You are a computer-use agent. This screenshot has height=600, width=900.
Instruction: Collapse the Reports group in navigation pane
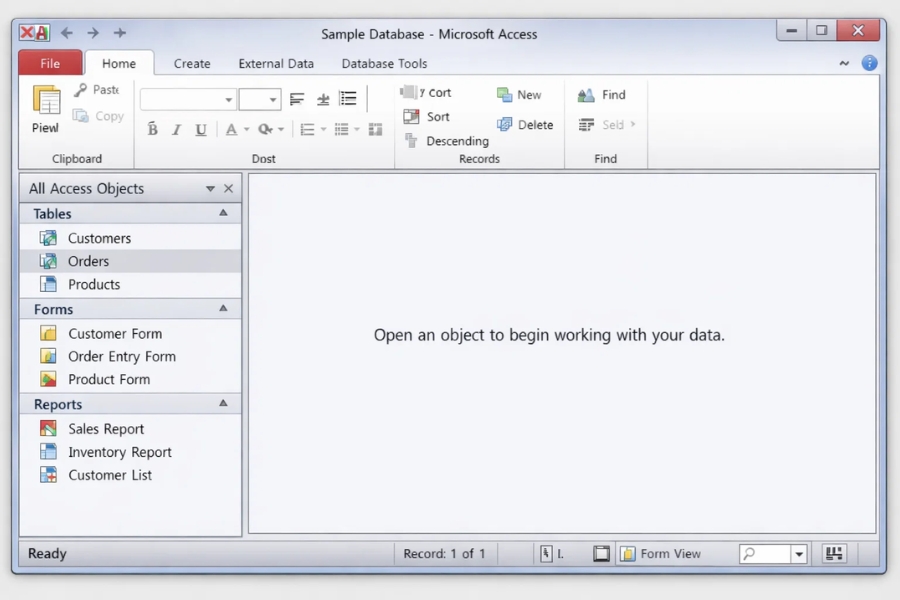223,404
